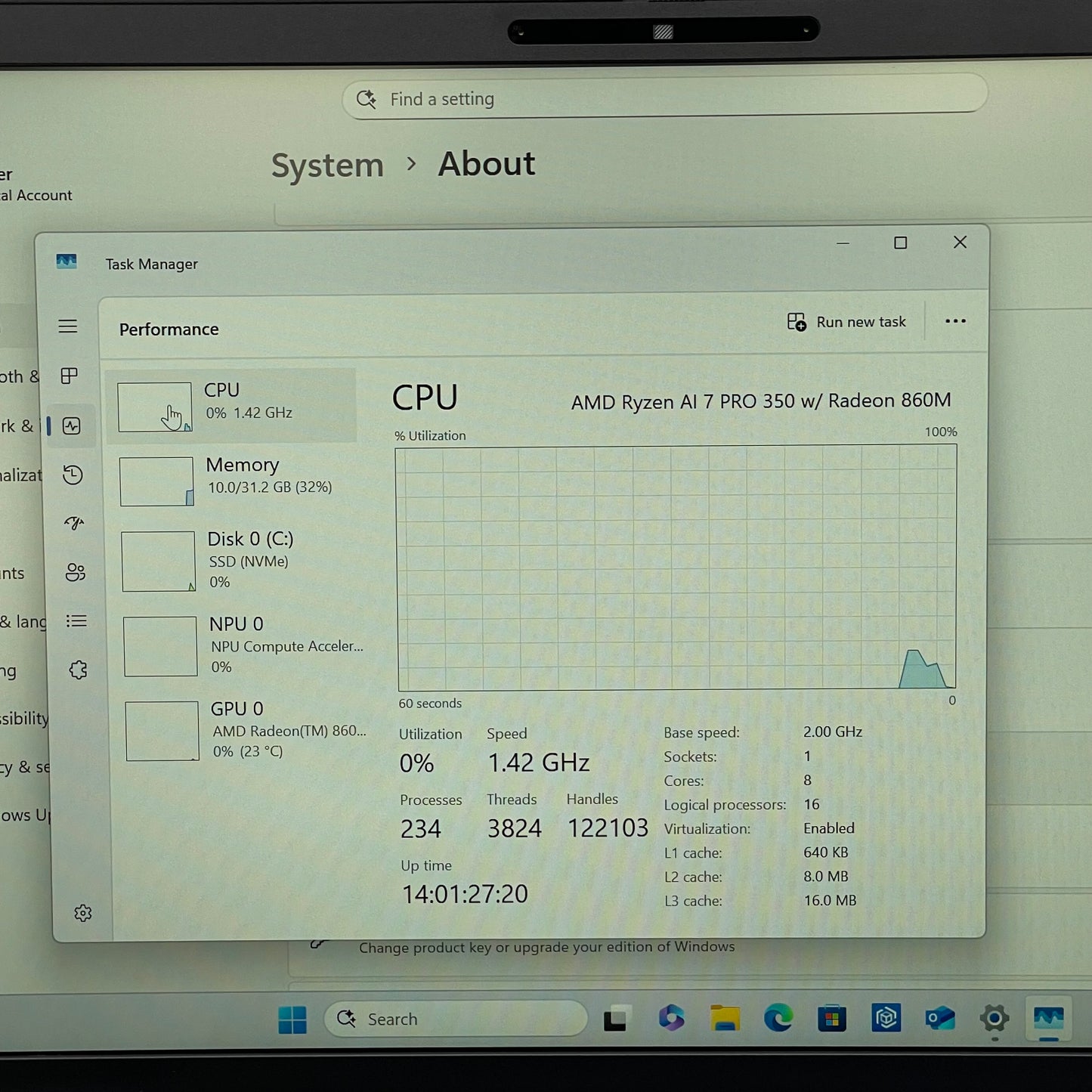The image size is (1092, 1092).
Task: Click AMD Ryzen AI 7 PRO 350 processor name
Action: pos(761,401)
